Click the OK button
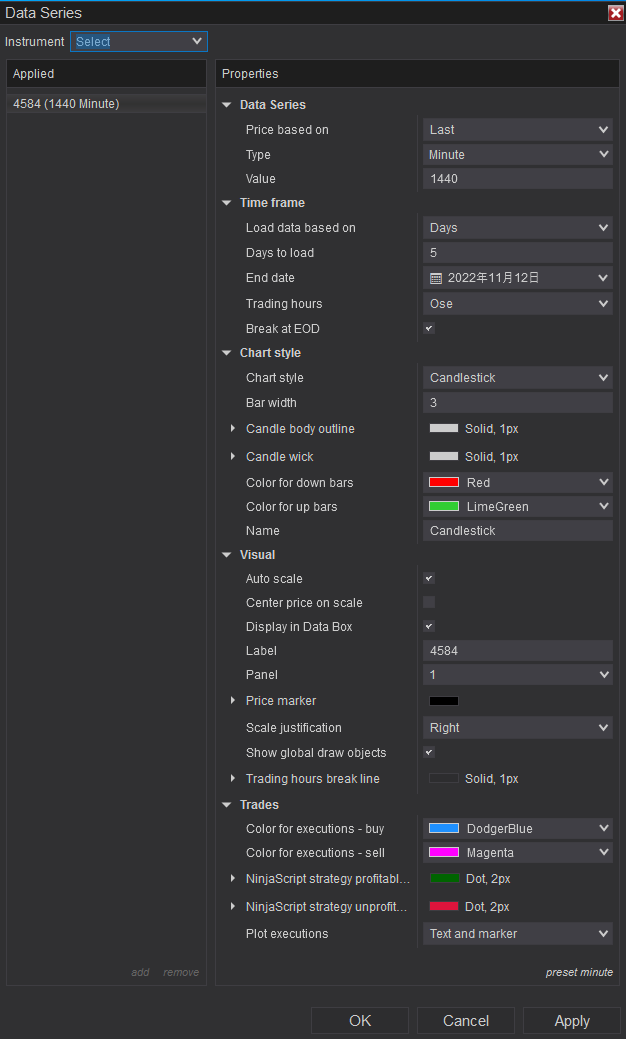Viewport: 626px width, 1039px height. click(x=360, y=1020)
